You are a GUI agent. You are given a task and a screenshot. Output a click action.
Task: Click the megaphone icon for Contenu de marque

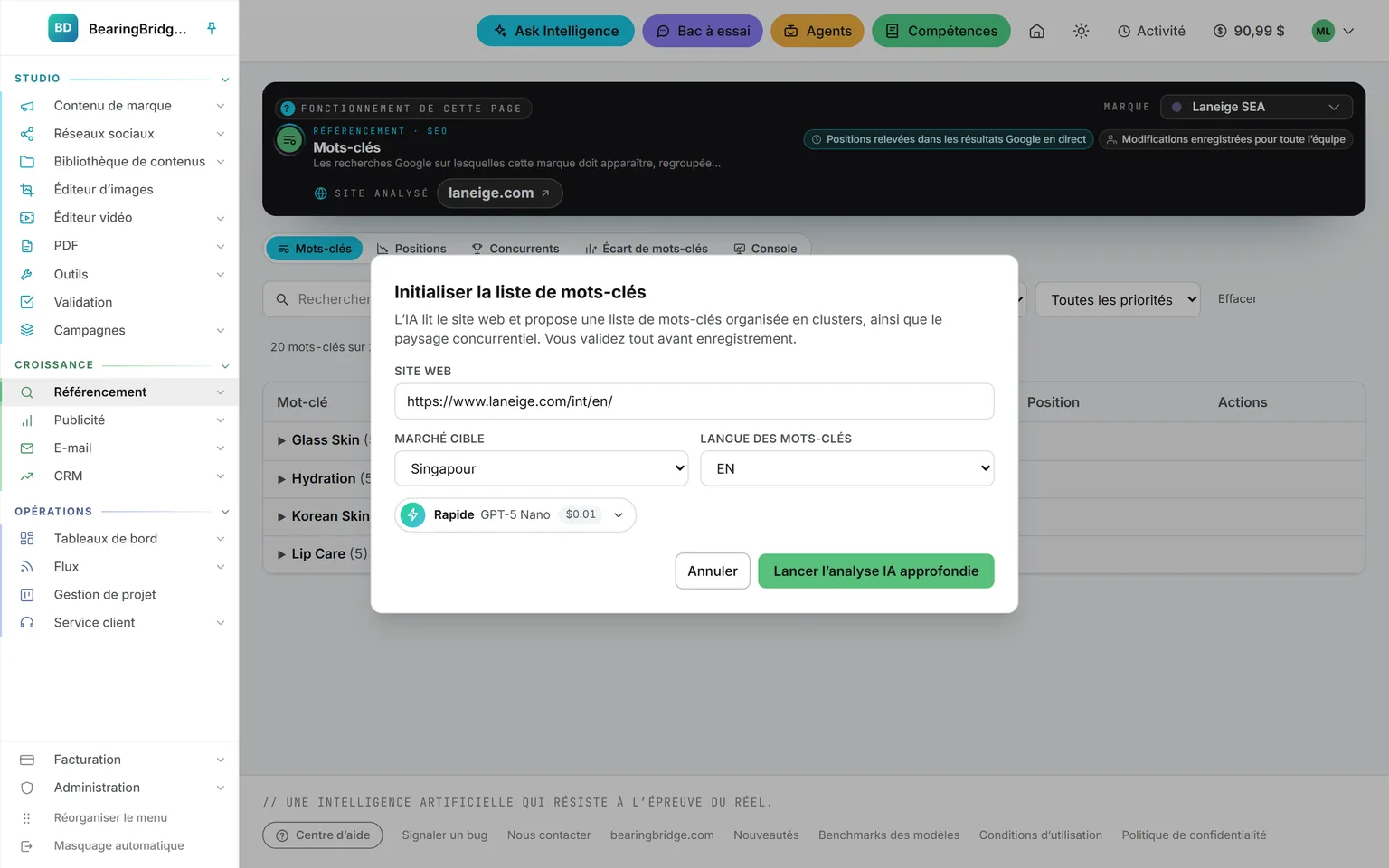pyautogui.click(x=27, y=106)
